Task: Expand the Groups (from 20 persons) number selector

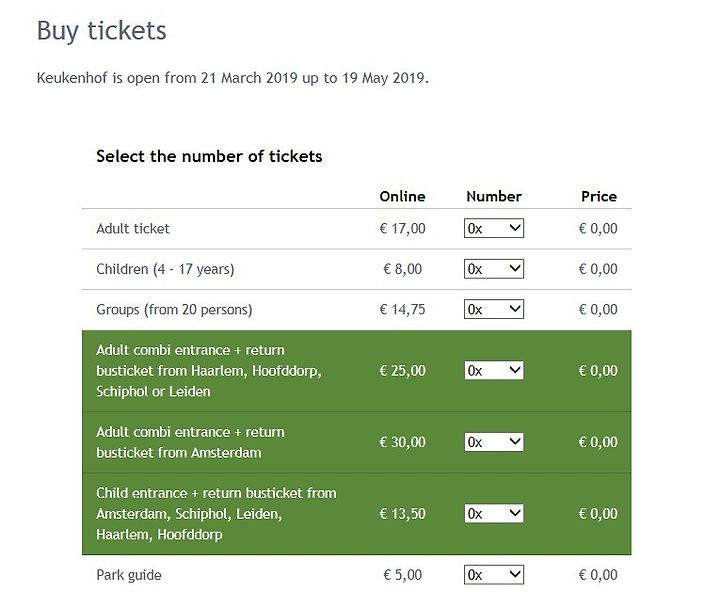Action: [494, 309]
